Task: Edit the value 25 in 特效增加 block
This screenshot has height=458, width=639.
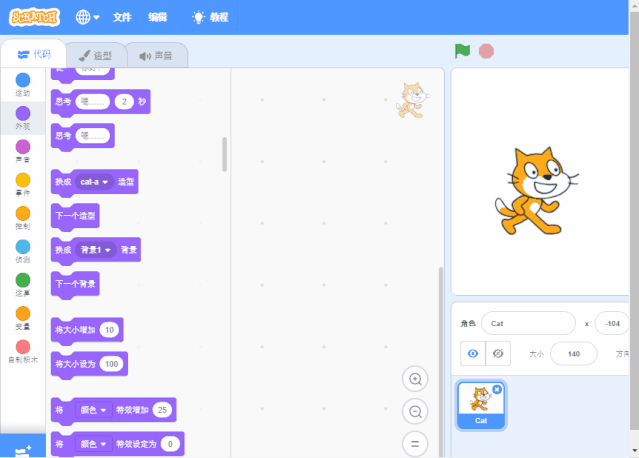Action: coord(162,410)
